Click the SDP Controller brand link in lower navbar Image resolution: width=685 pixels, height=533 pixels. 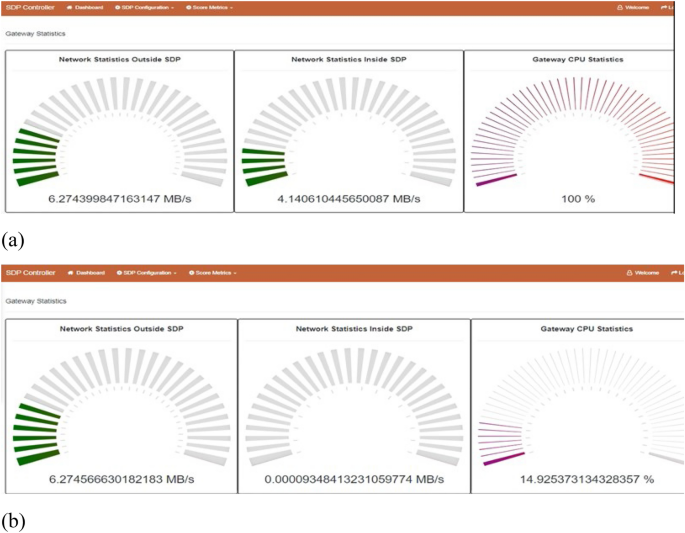(x=28, y=272)
